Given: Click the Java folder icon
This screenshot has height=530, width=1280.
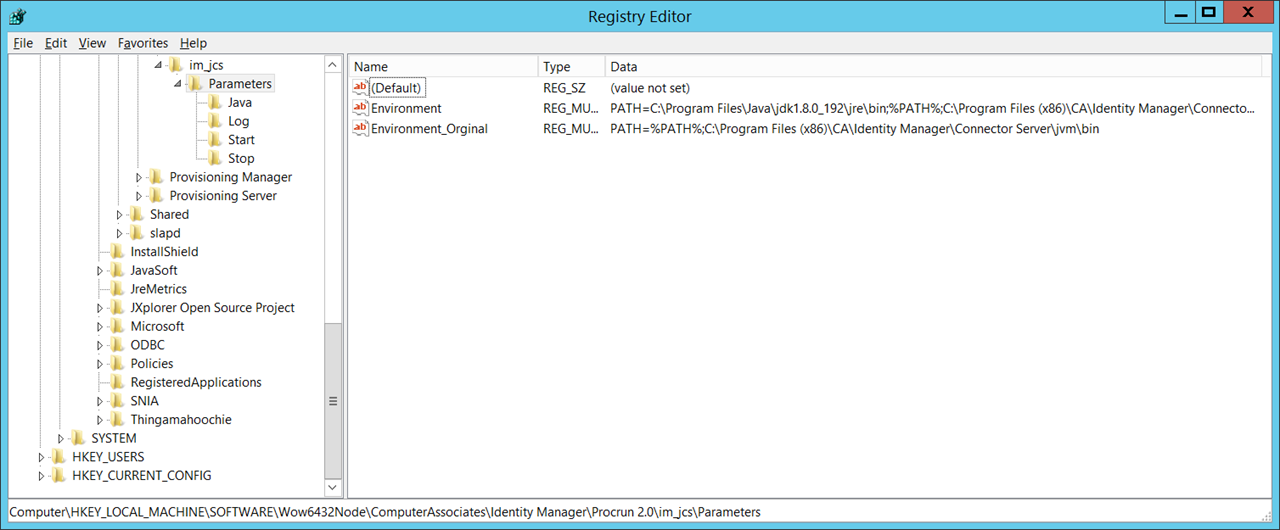Looking at the screenshot, I should pos(214,102).
